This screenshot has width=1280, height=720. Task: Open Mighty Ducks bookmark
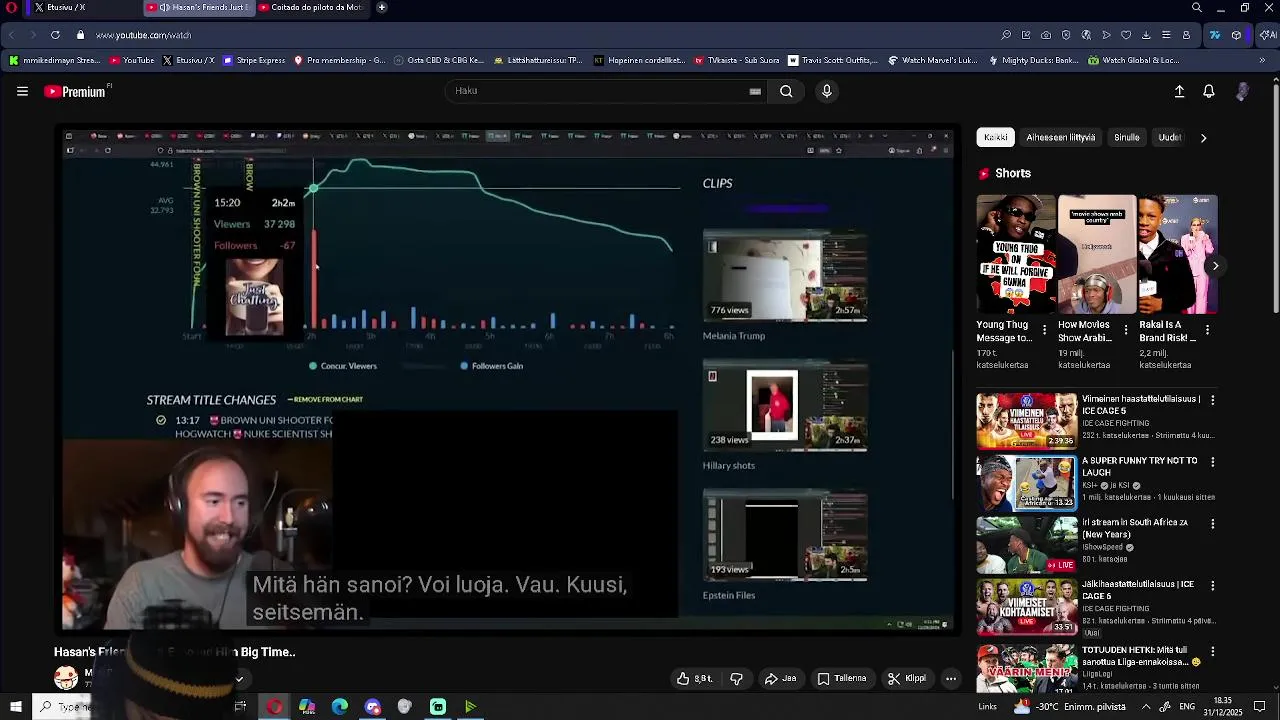pos(1034,60)
